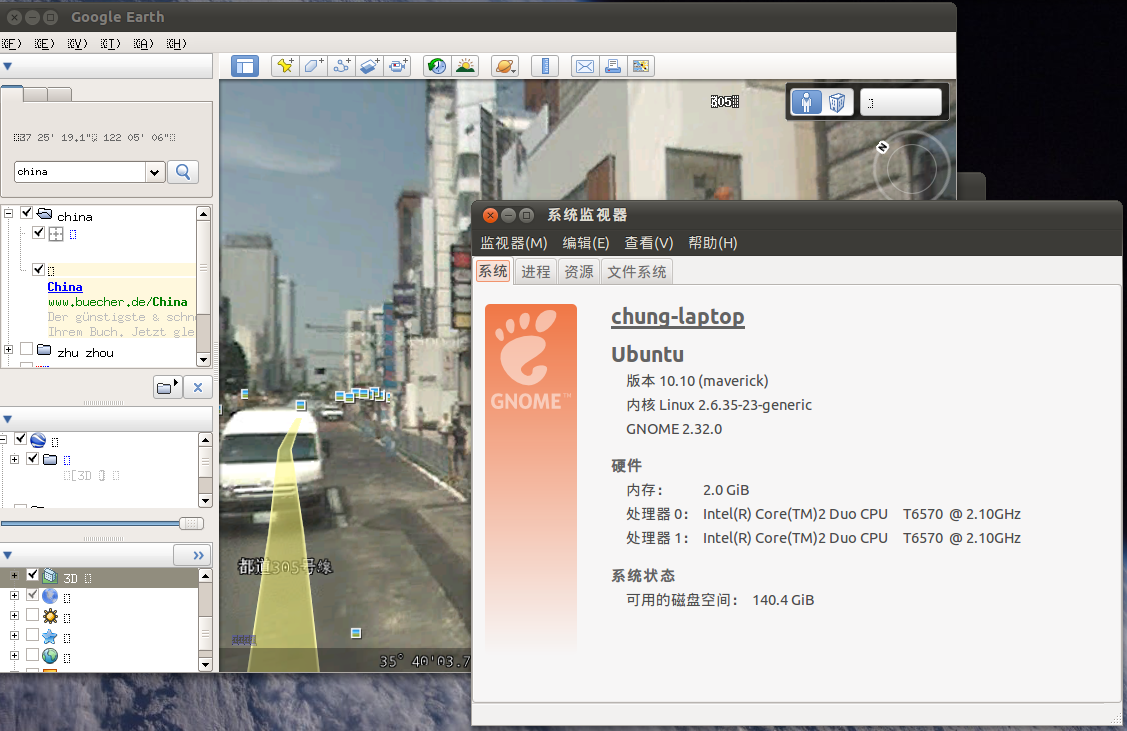This screenshot has height=731, width=1127.
Task: Toggle the 3D buildings layer checkbox
Action: pos(32,575)
